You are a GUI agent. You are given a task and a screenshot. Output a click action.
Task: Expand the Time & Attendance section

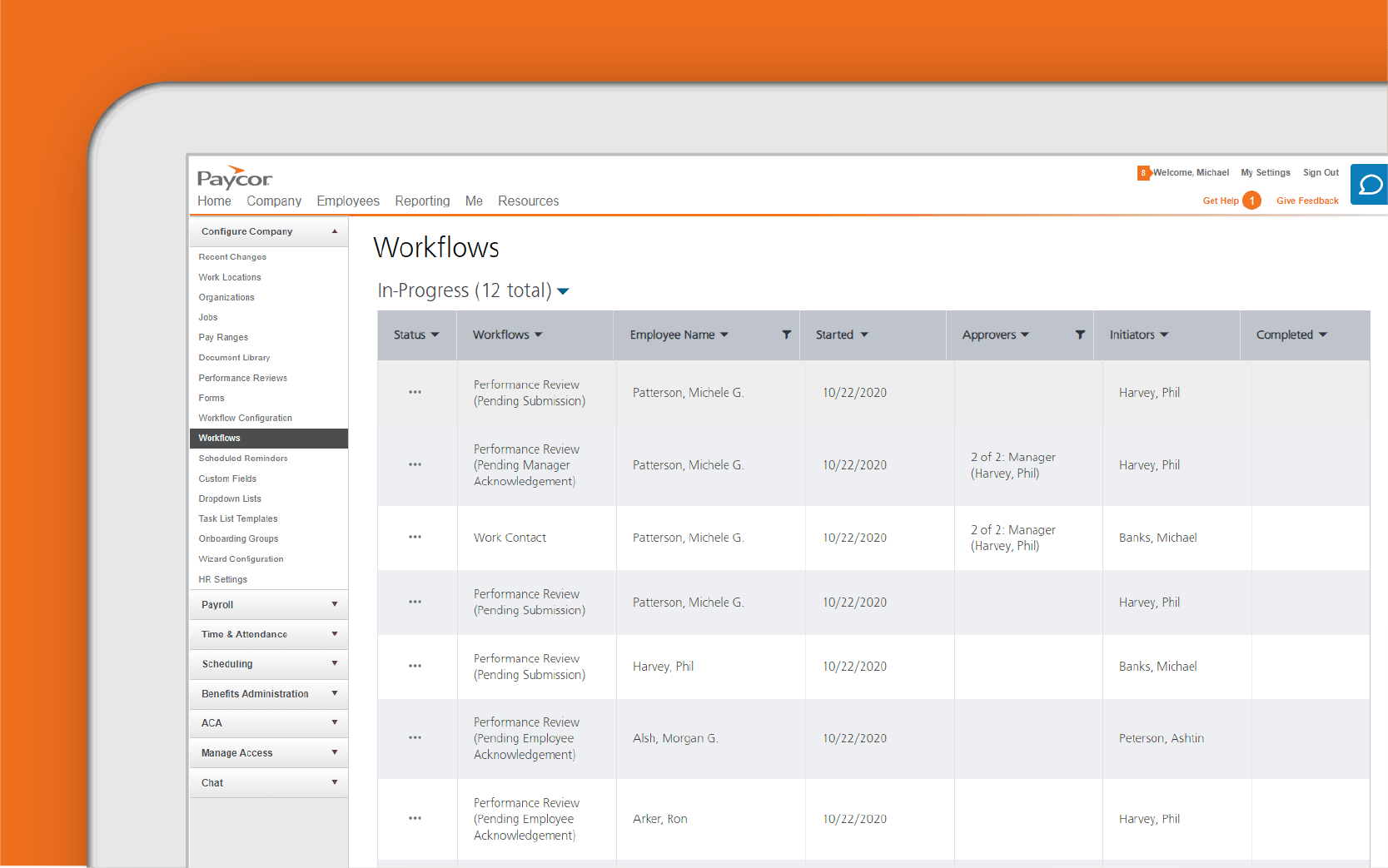[x=268, y=634]
